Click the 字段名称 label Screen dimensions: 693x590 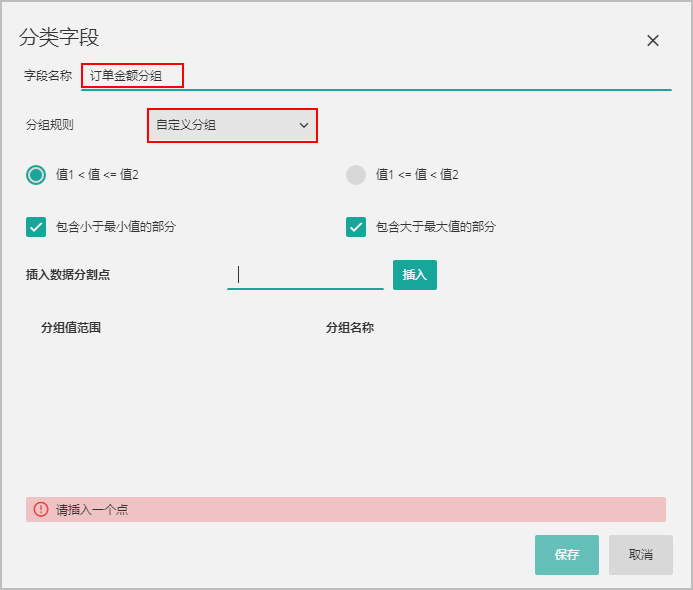pos(48,76)
